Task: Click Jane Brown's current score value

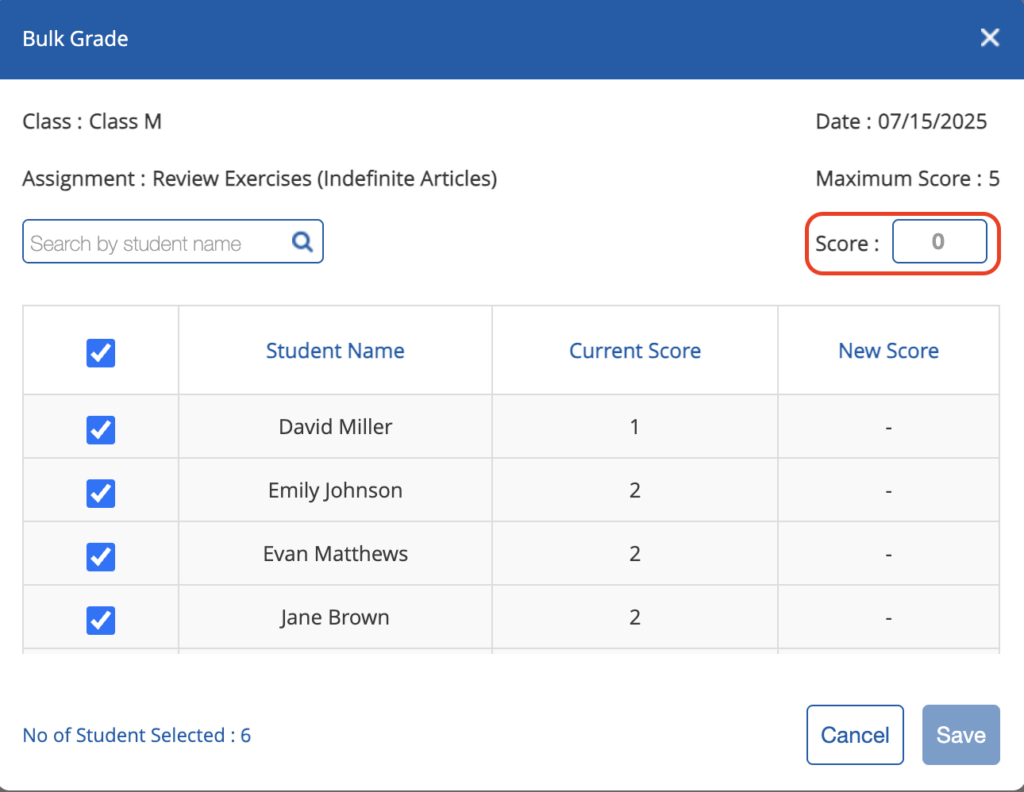Action: 635,617
